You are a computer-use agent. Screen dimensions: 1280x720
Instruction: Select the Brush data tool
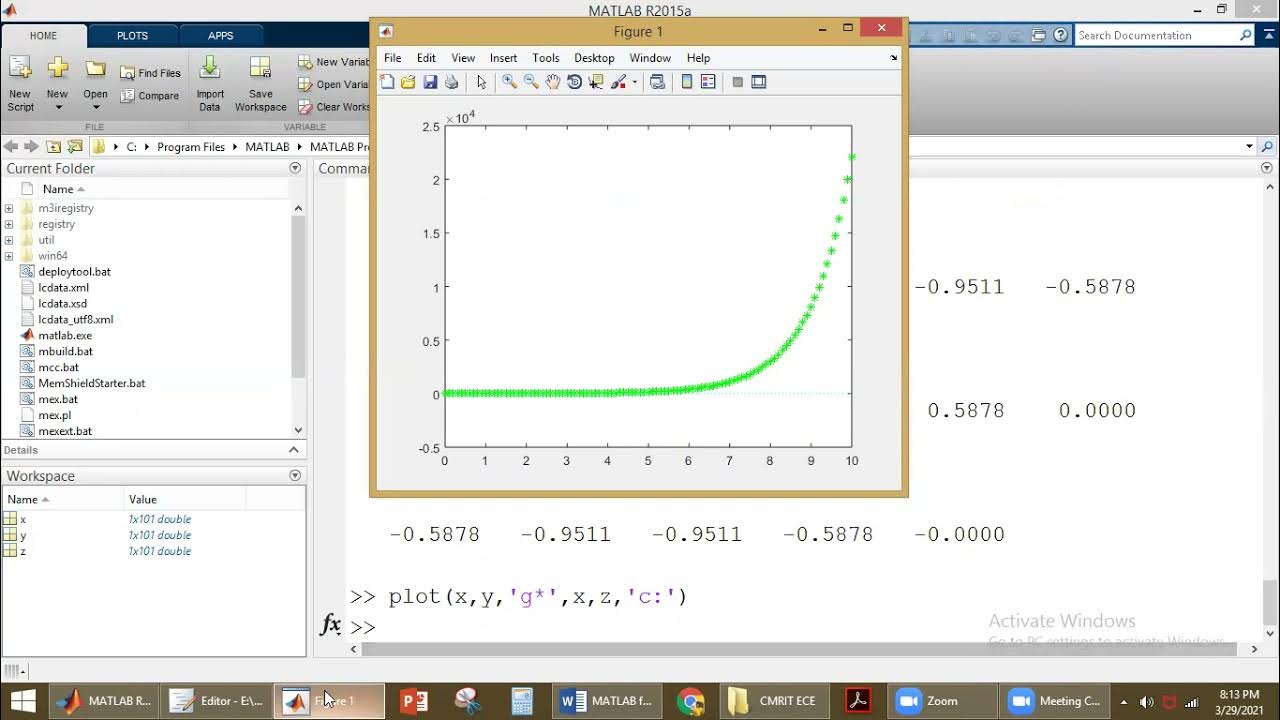[x=619, y=82]
